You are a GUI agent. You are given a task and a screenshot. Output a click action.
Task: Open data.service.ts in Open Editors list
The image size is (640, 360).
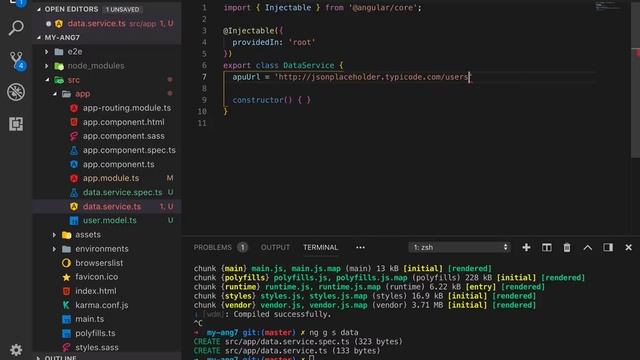click(x=107, y=24)
